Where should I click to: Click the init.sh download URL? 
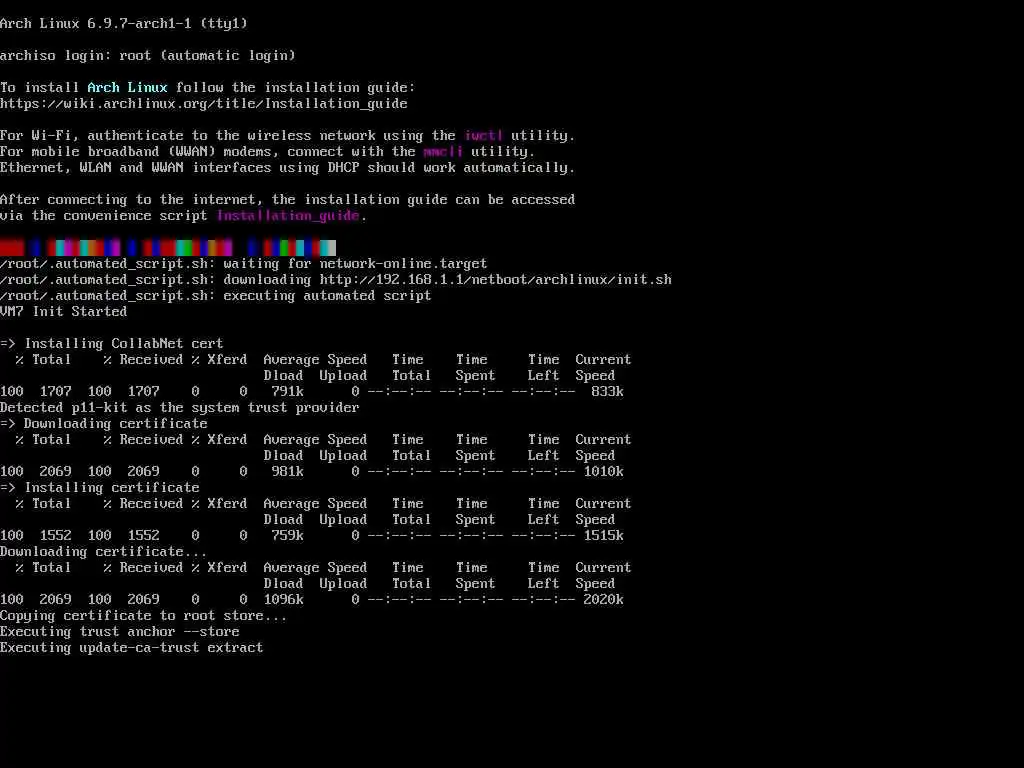(x=495, y=280)
